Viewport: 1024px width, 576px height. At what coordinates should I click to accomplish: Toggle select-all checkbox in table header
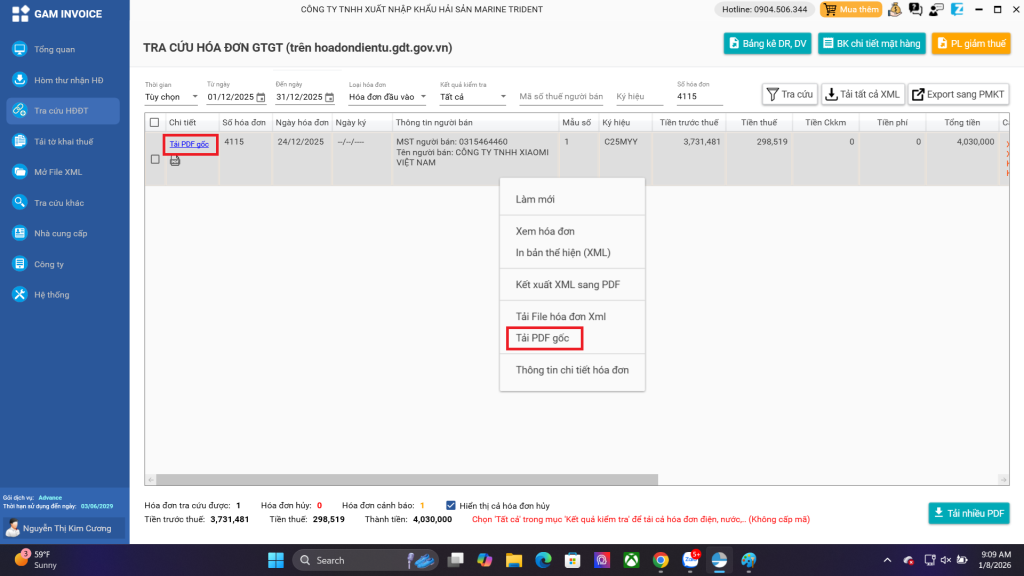click(154, 123)
